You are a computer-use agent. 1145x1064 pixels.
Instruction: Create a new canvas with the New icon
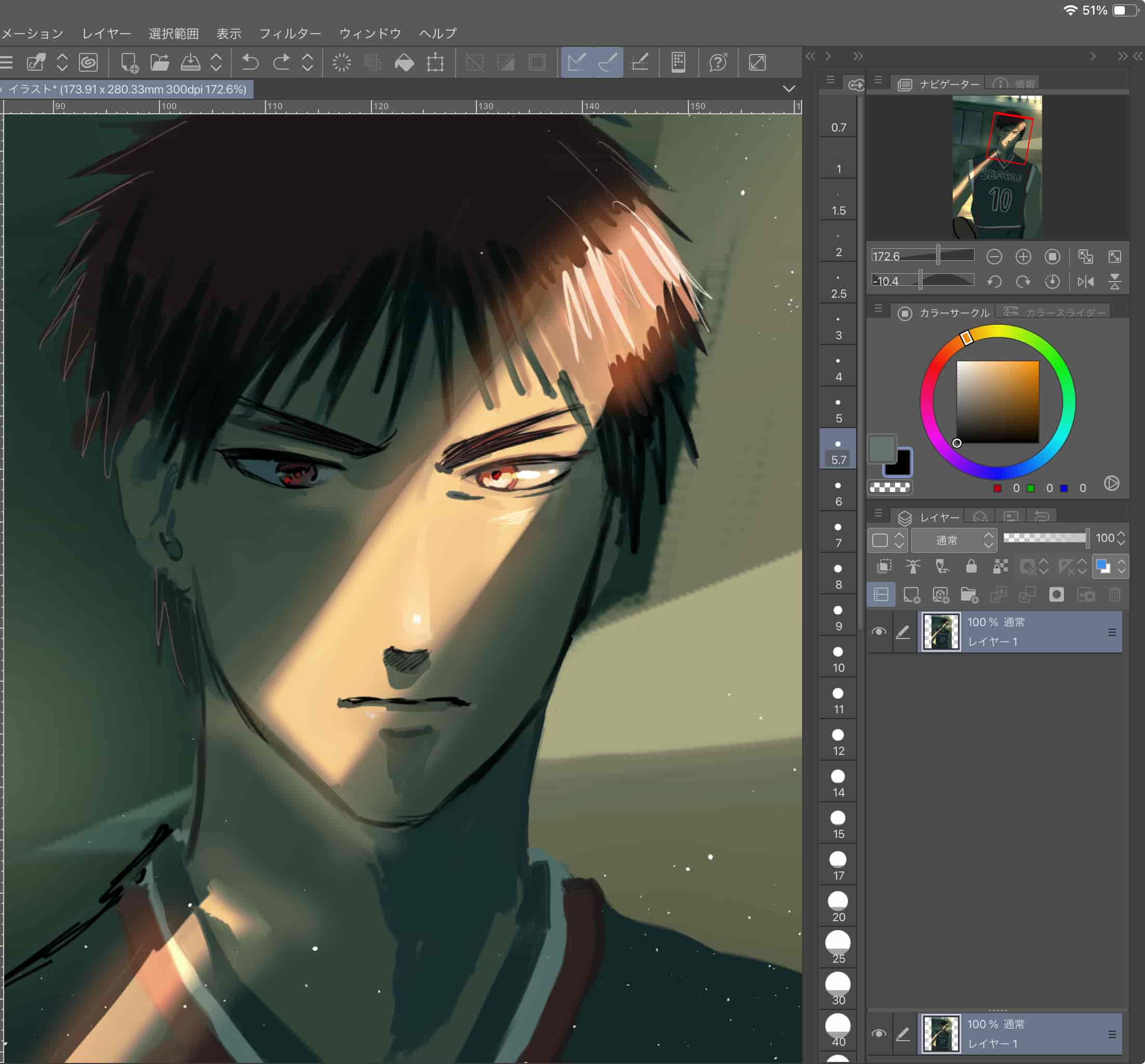(129, 62)
